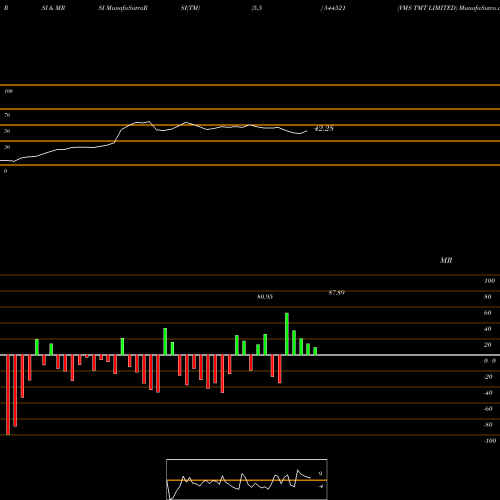Click the 100 label on the MR axis

click(489, 281)
